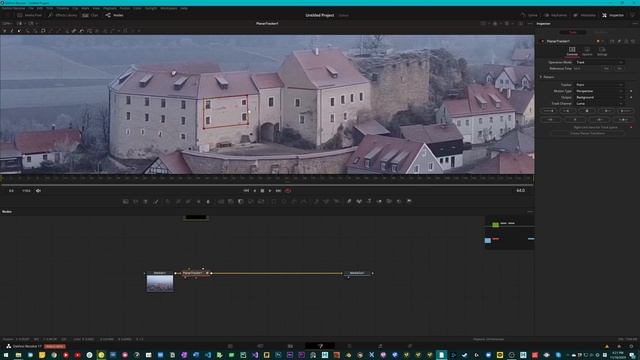Switch to the Modifiers tab in Inspector

pos(600,32)
